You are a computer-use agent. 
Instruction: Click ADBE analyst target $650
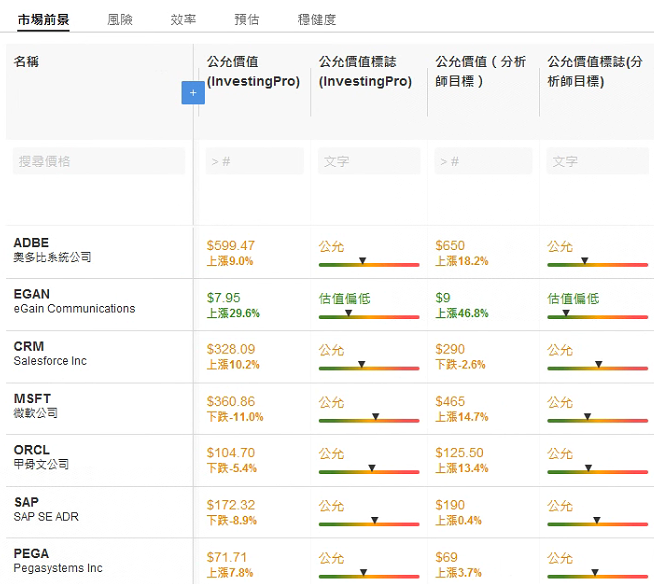(450, 246)
